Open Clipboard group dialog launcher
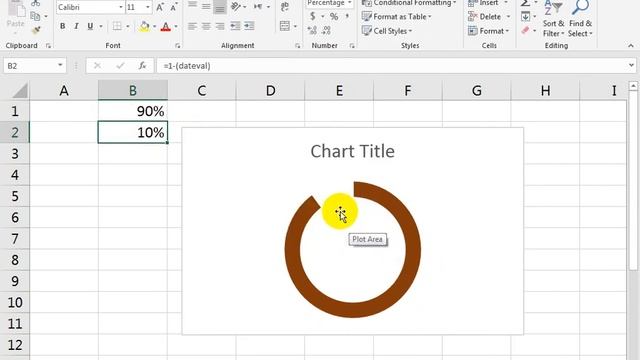Viewport: 640px width, 360px height. click(48, 46)
